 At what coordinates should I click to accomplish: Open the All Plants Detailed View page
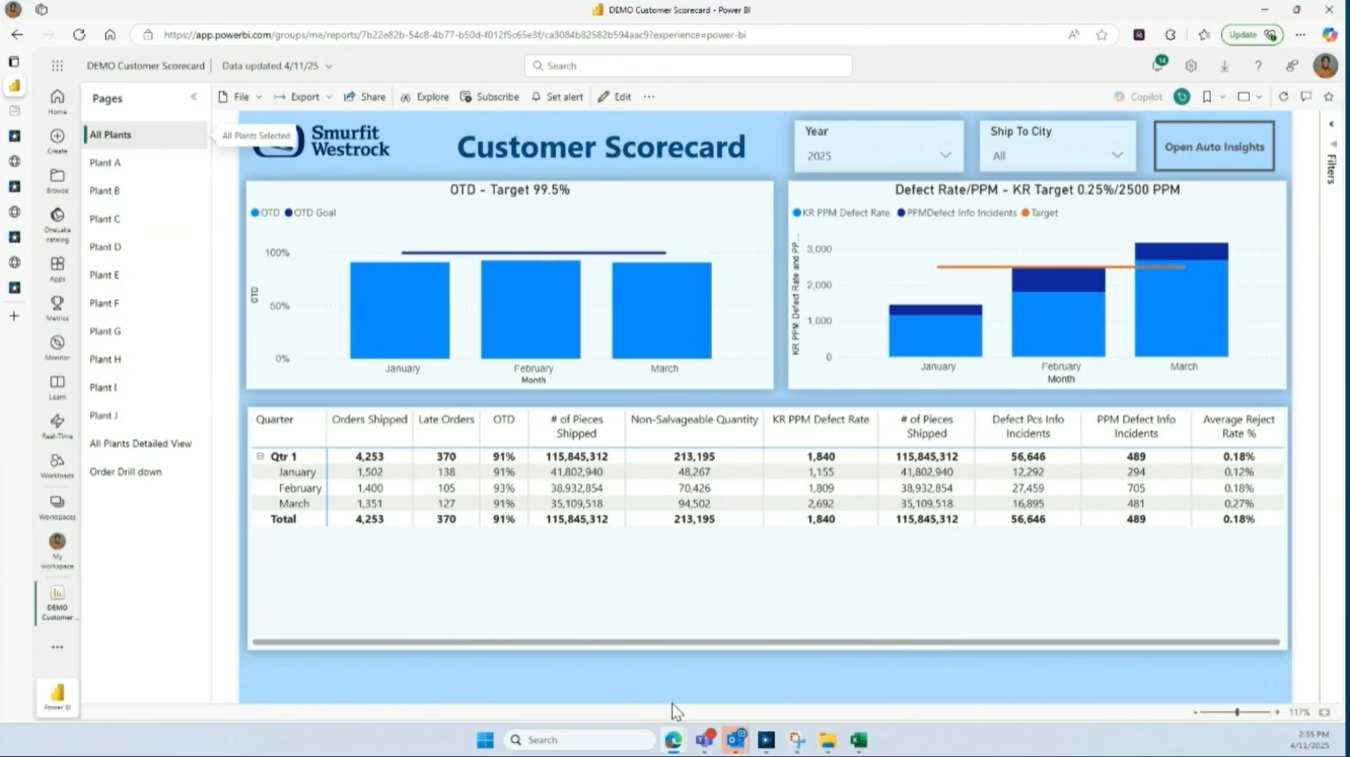pyautogui.click(x=144, y=443)
